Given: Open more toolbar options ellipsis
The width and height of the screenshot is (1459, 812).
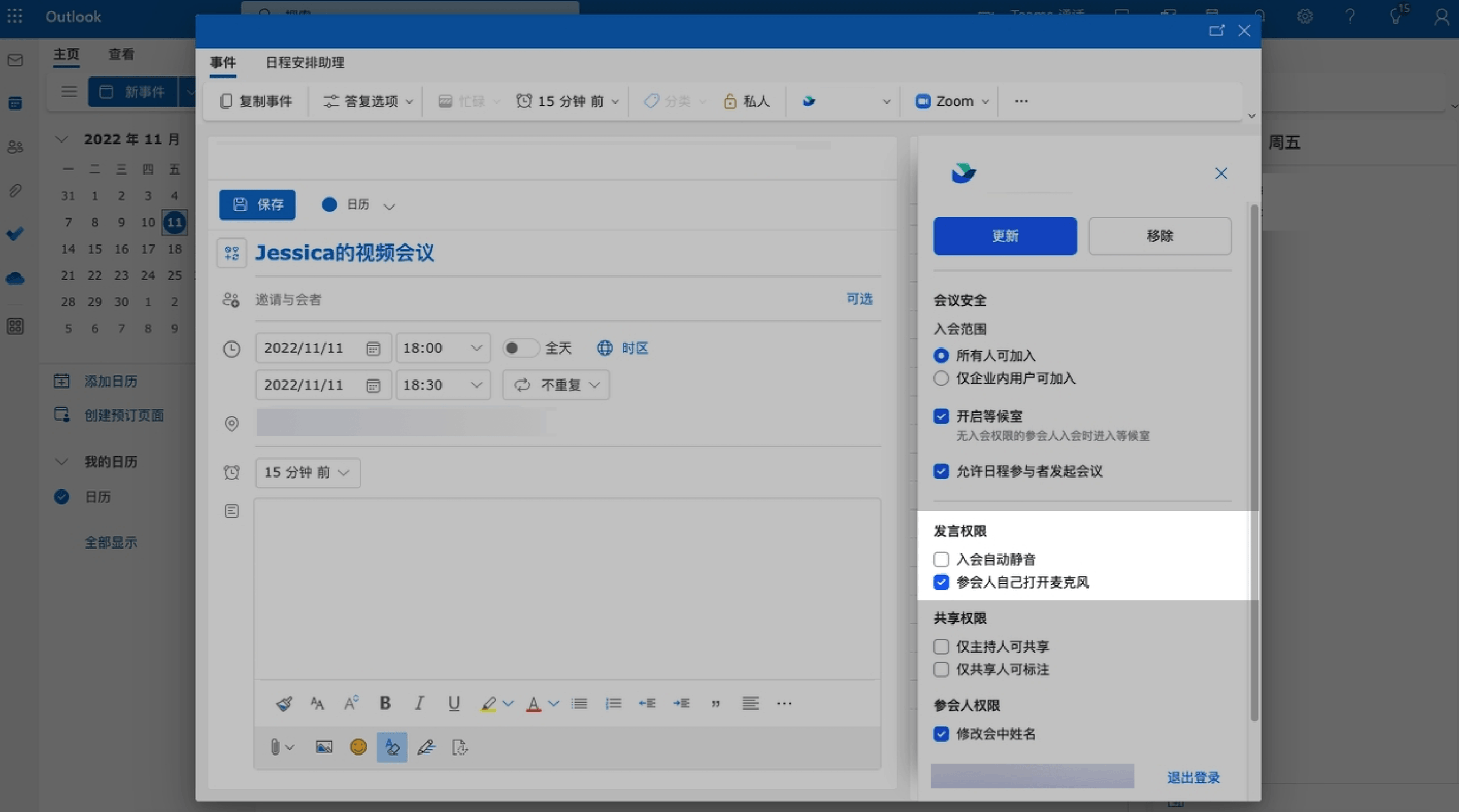Looking at the screenshot, I should pyautogui.click(x=1021, y=101).
